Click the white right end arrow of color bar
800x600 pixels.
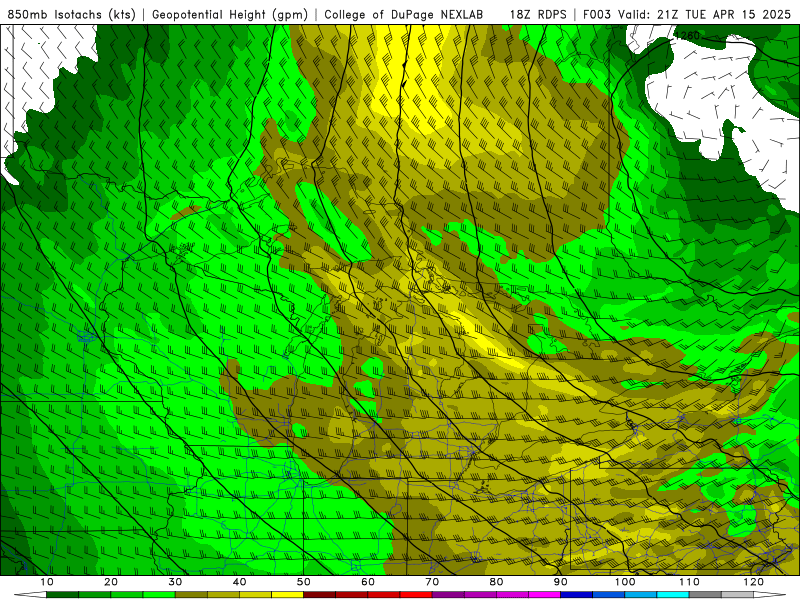[x=770, y=595]
